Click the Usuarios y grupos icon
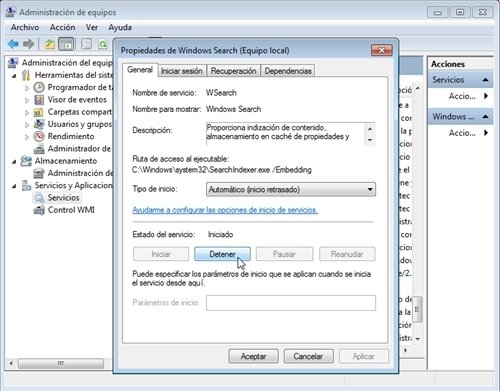This screenshot has height=391, width=500. (x=39, y=124)
